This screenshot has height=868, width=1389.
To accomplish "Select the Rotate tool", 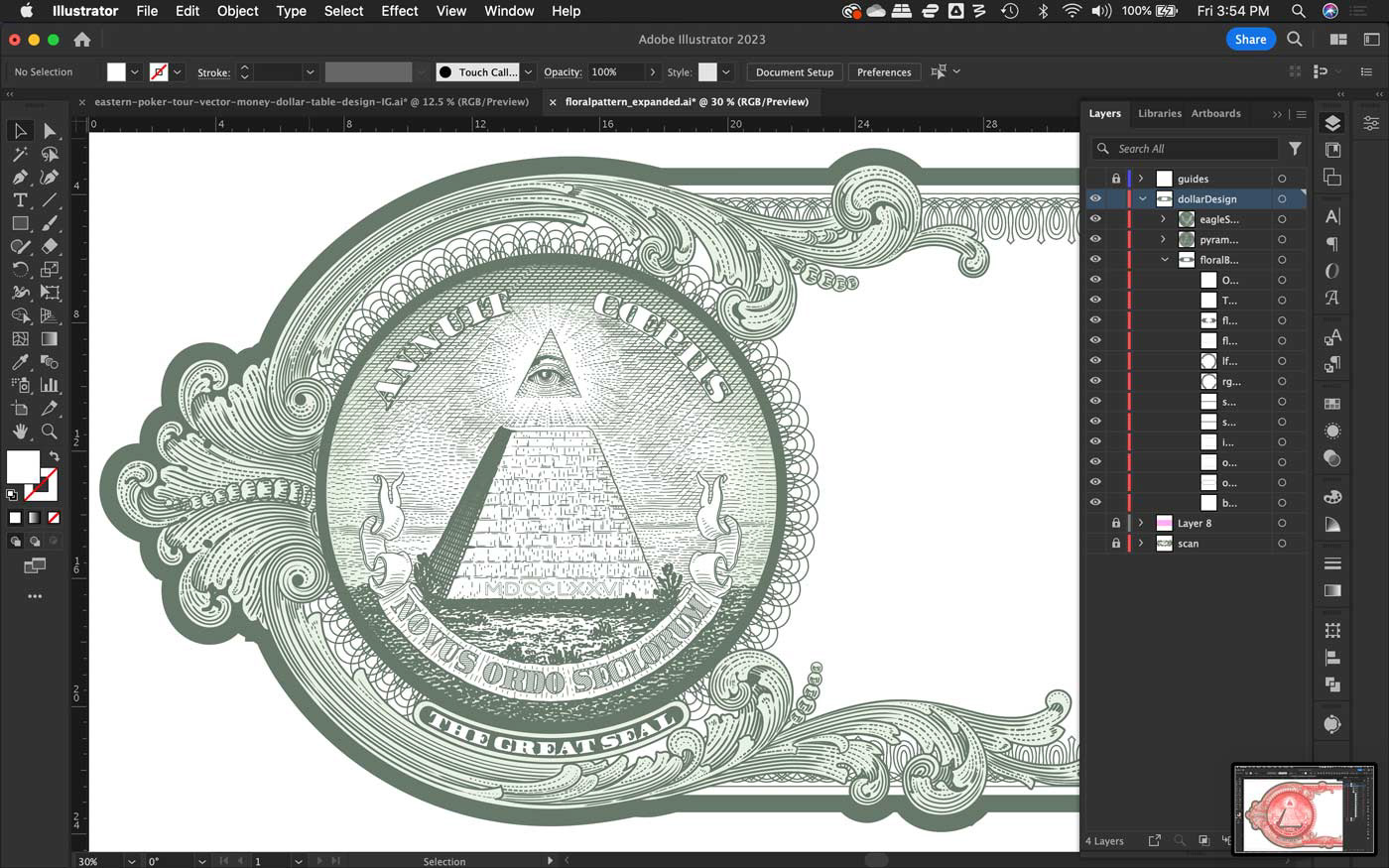I will pyautogui.click(x=20, y=269).
